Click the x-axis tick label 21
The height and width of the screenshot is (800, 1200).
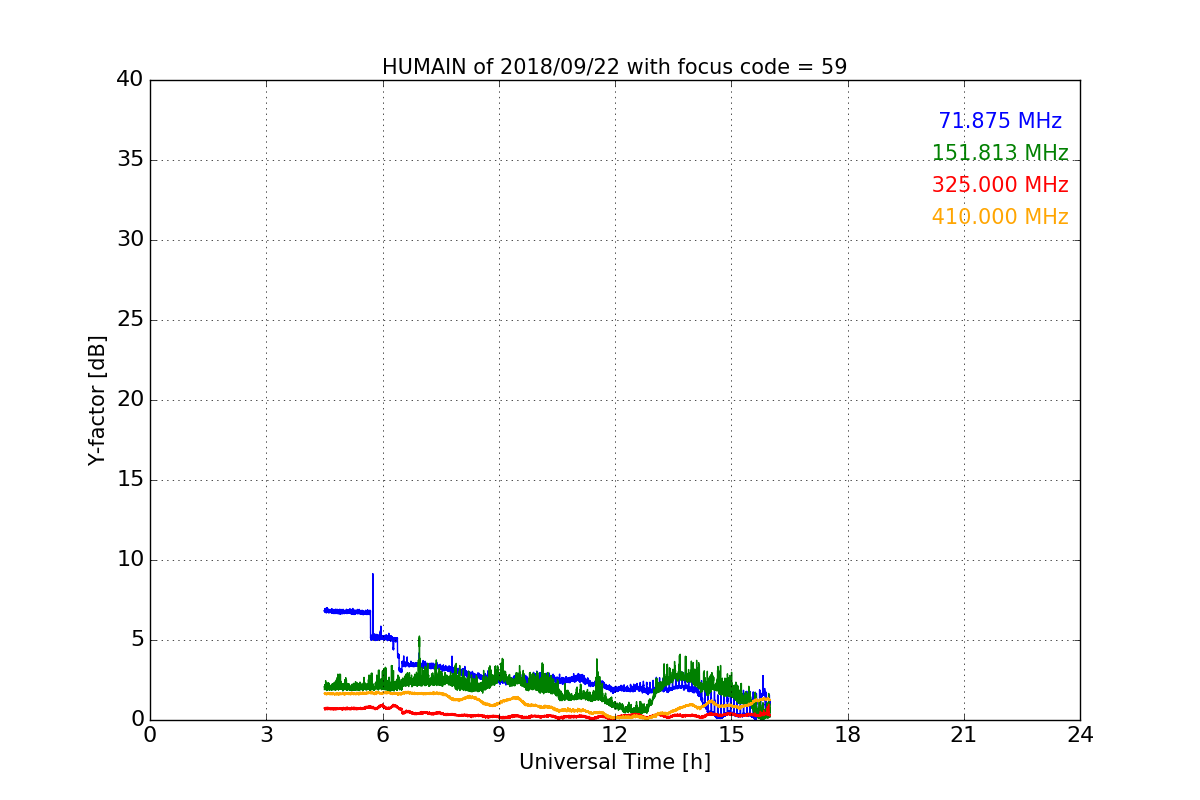coord(964,734)
